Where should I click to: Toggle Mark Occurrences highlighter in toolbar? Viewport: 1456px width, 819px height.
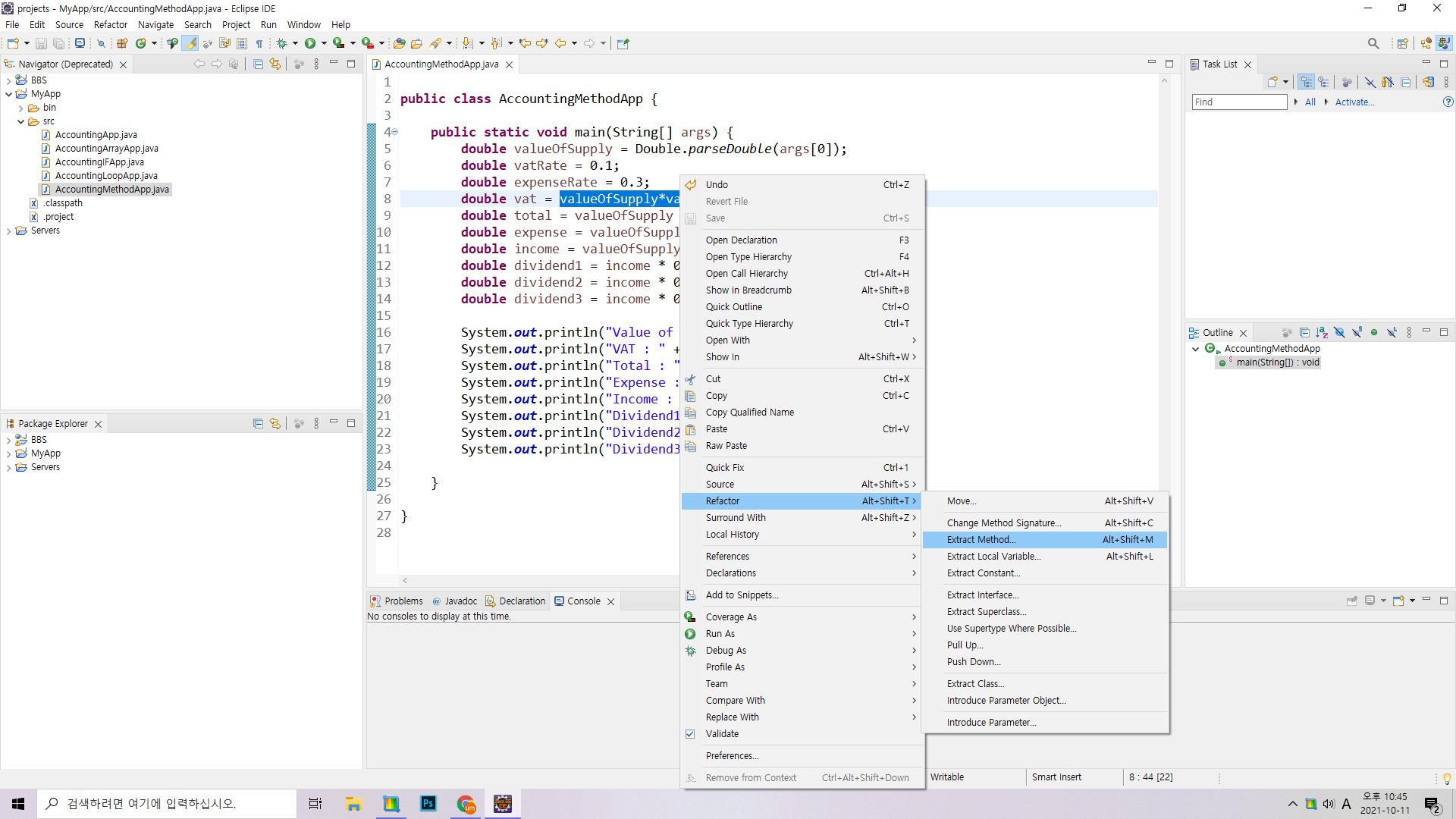click(x=190, y=43)
